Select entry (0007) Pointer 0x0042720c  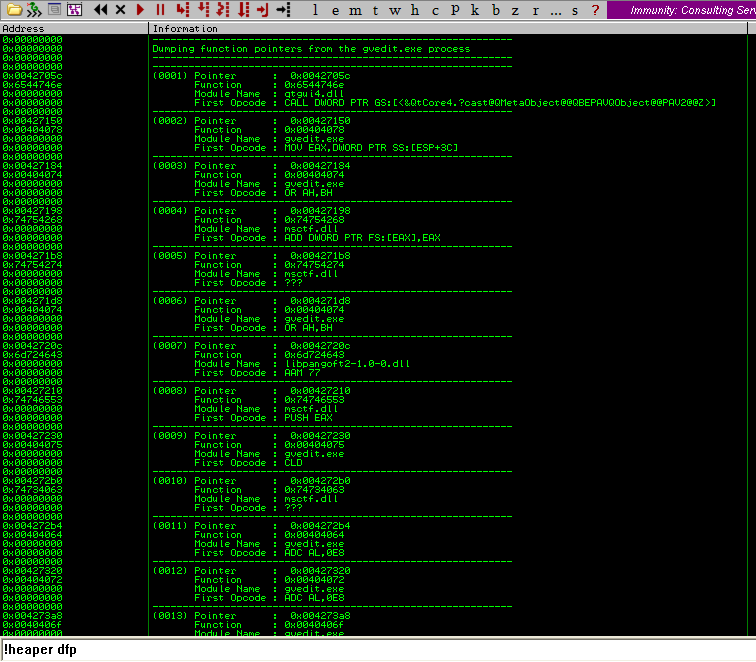(x=252, y=346)
